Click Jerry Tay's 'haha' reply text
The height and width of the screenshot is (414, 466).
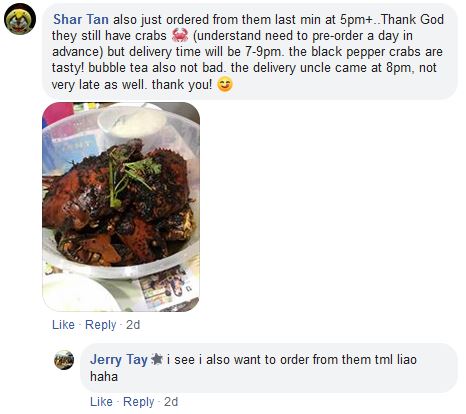coord(104,377)
